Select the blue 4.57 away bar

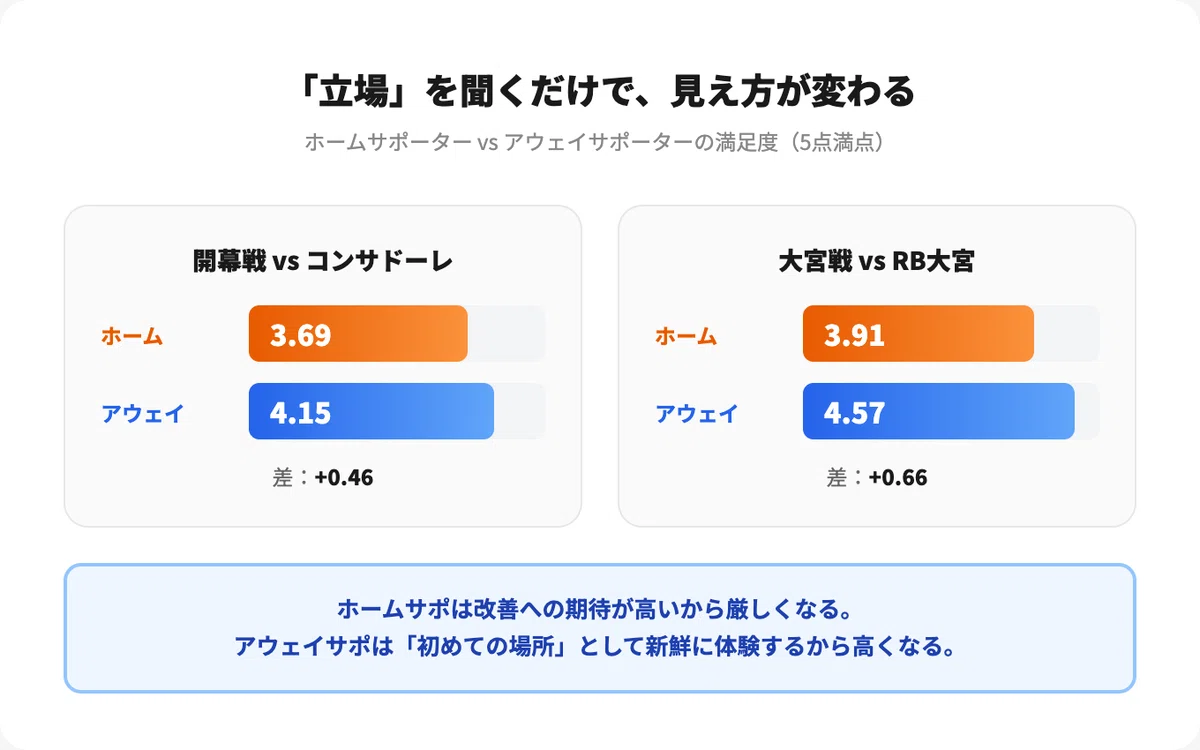pyautogui.click(x=938, y=411)
